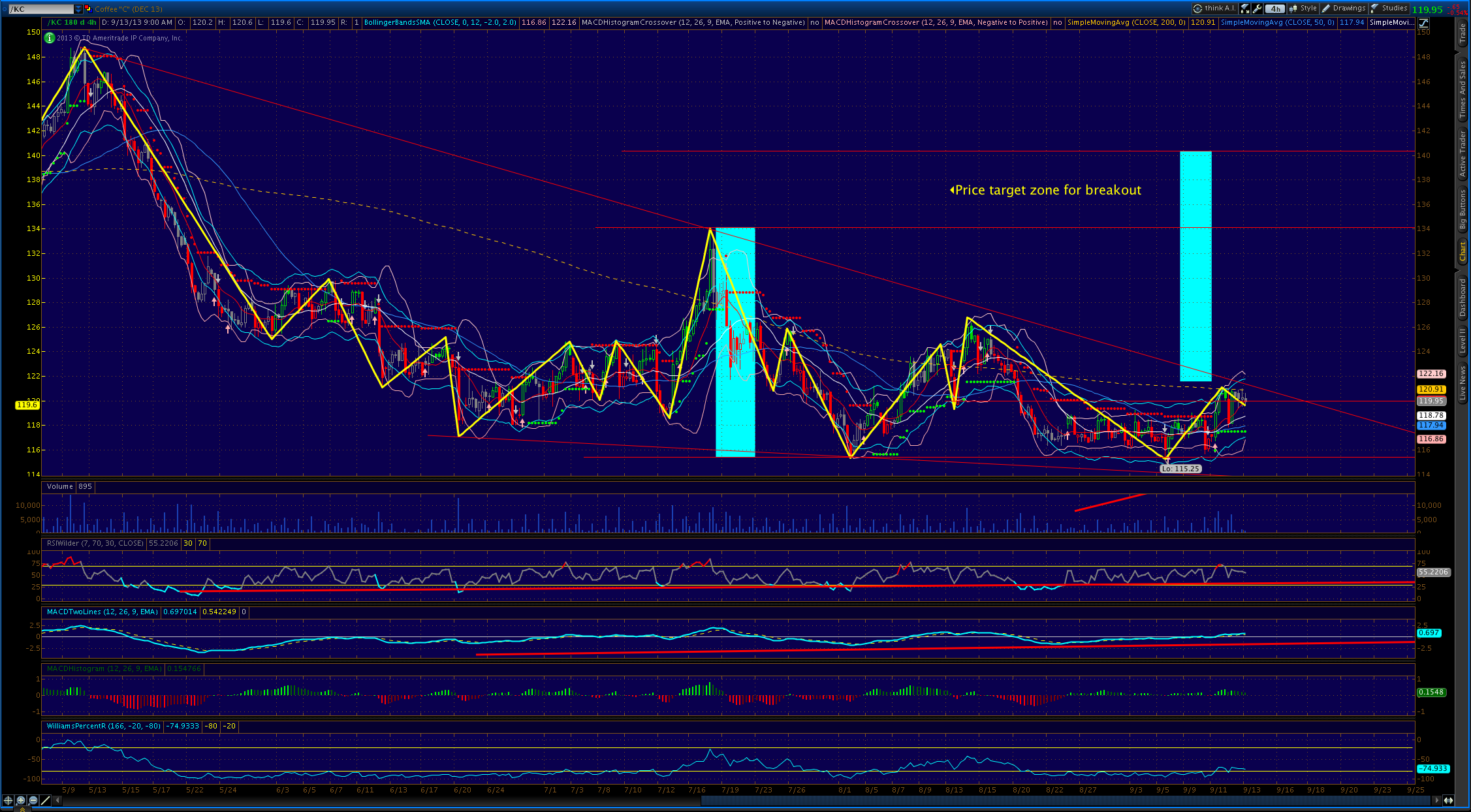Image resolution: width=1471 pixels, height=812 pixels.
Task: Select the Chart side tab
Action: 1463,251
